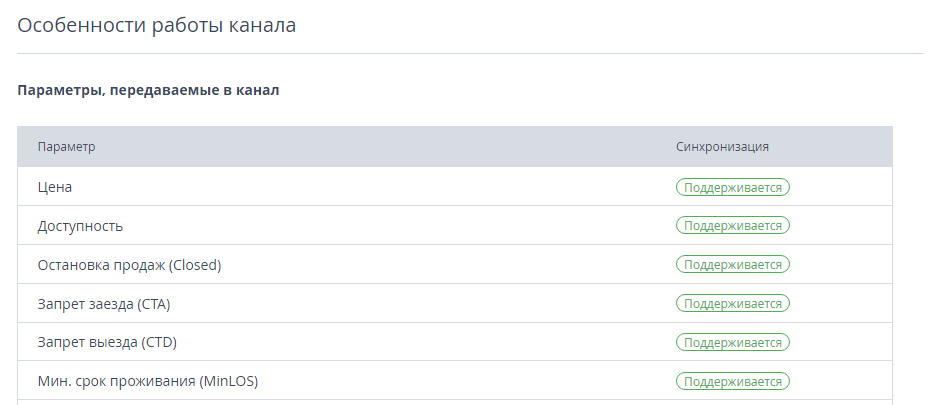Click the "Синхронизация" column header
This screenshot has height=405, width=938.
pyautogui.click(x=722, y=147)
